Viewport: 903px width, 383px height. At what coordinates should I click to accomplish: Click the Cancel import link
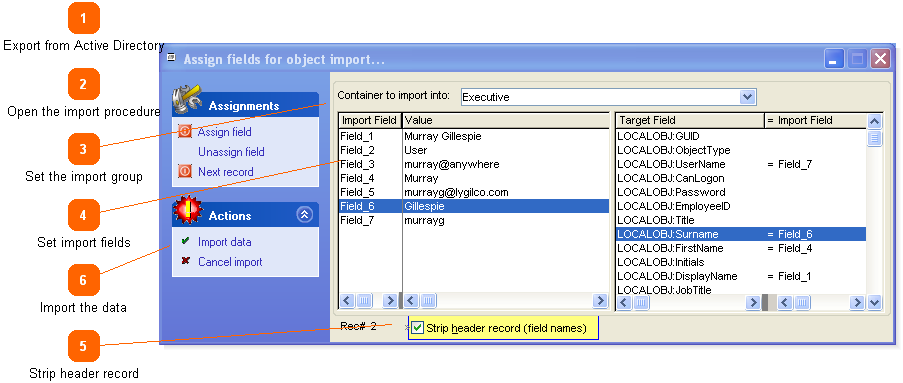(x=230, y=262)
